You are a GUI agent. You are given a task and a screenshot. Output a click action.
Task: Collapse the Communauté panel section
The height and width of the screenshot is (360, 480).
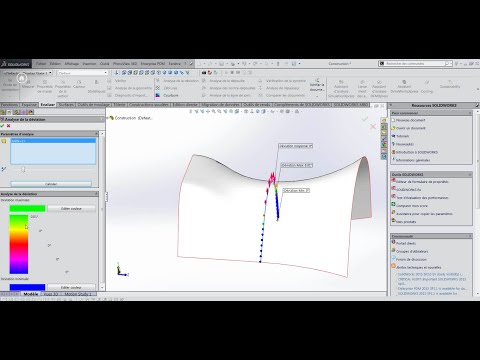(x=470, y=236)
